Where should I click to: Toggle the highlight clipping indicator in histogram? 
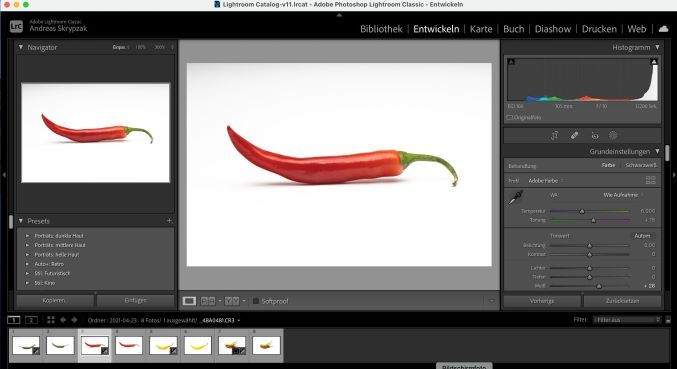pyautogui.click(x=654, y=61)
